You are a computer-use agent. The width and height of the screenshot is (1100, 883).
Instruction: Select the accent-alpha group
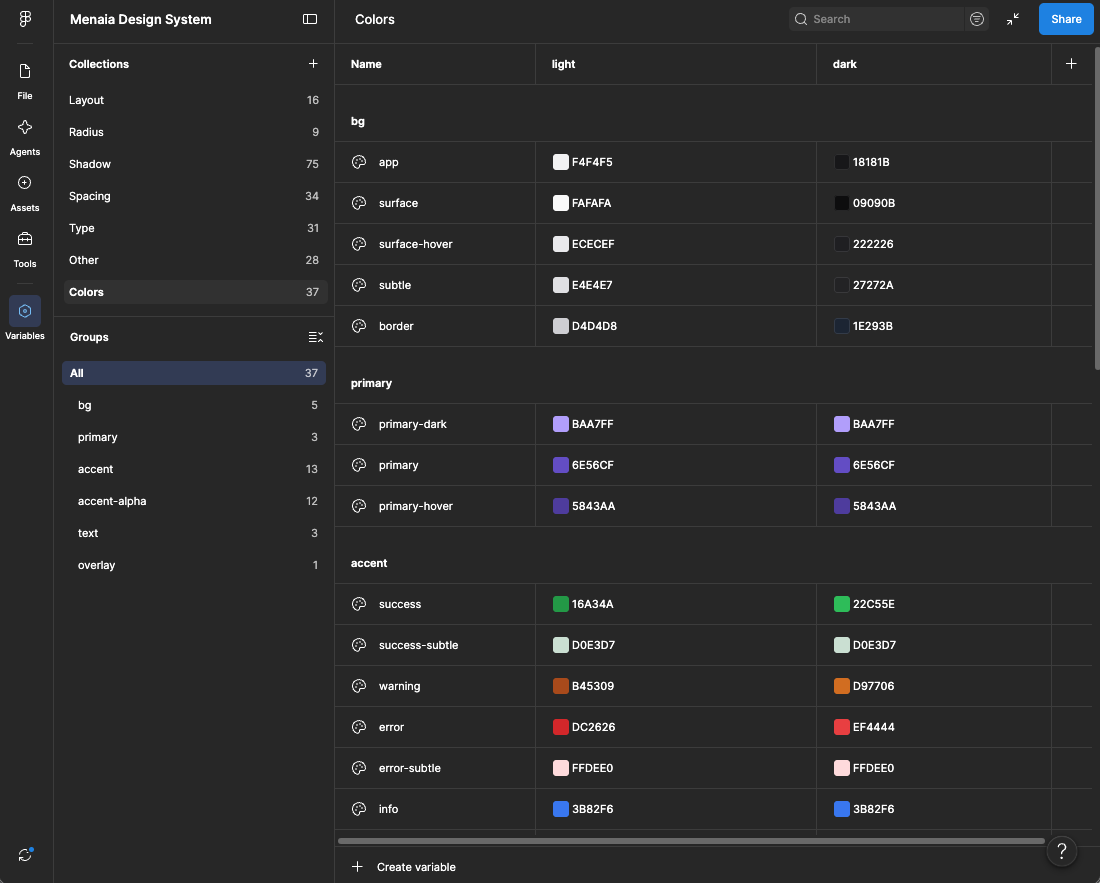click(194, 501)
